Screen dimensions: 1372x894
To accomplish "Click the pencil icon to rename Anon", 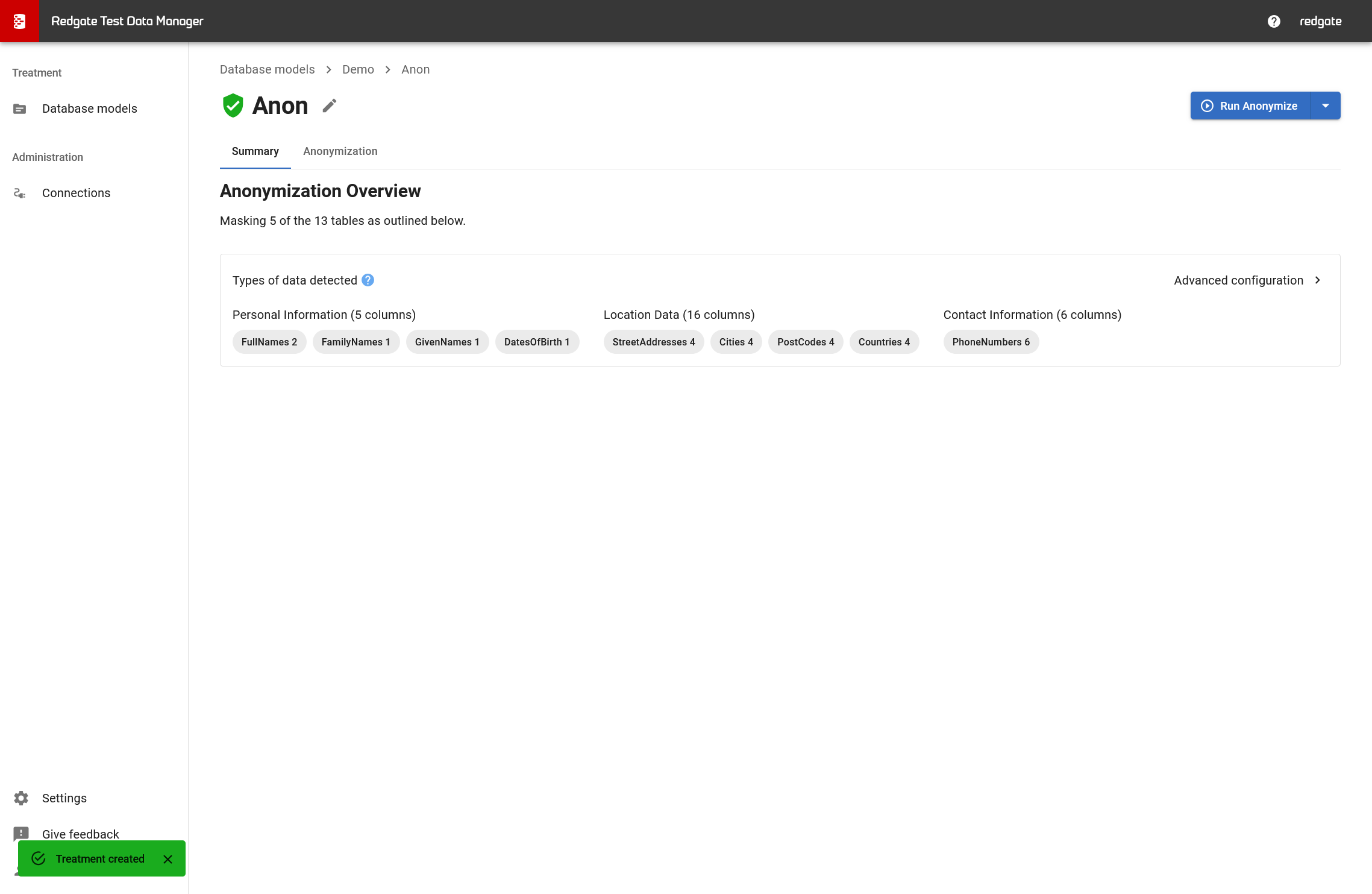I will [329, 106].
